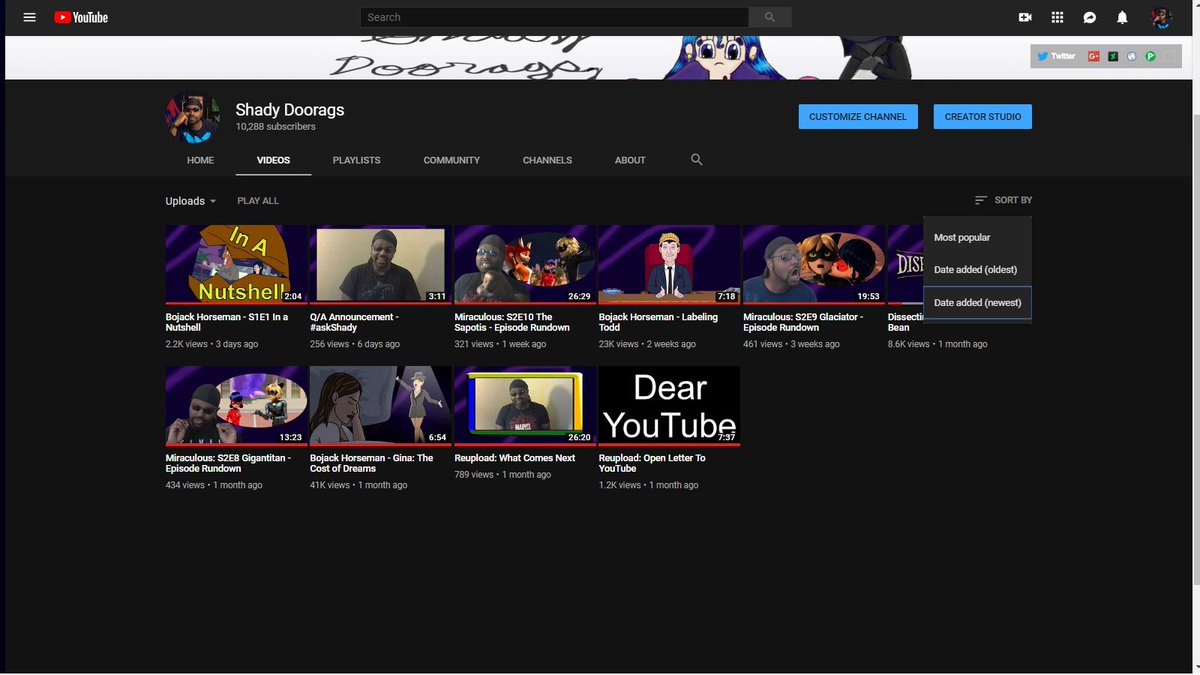The image size is (1200, 675).
Task: Open Gina: The Cost of Dreams thumbnail
Action: (381, 405)
